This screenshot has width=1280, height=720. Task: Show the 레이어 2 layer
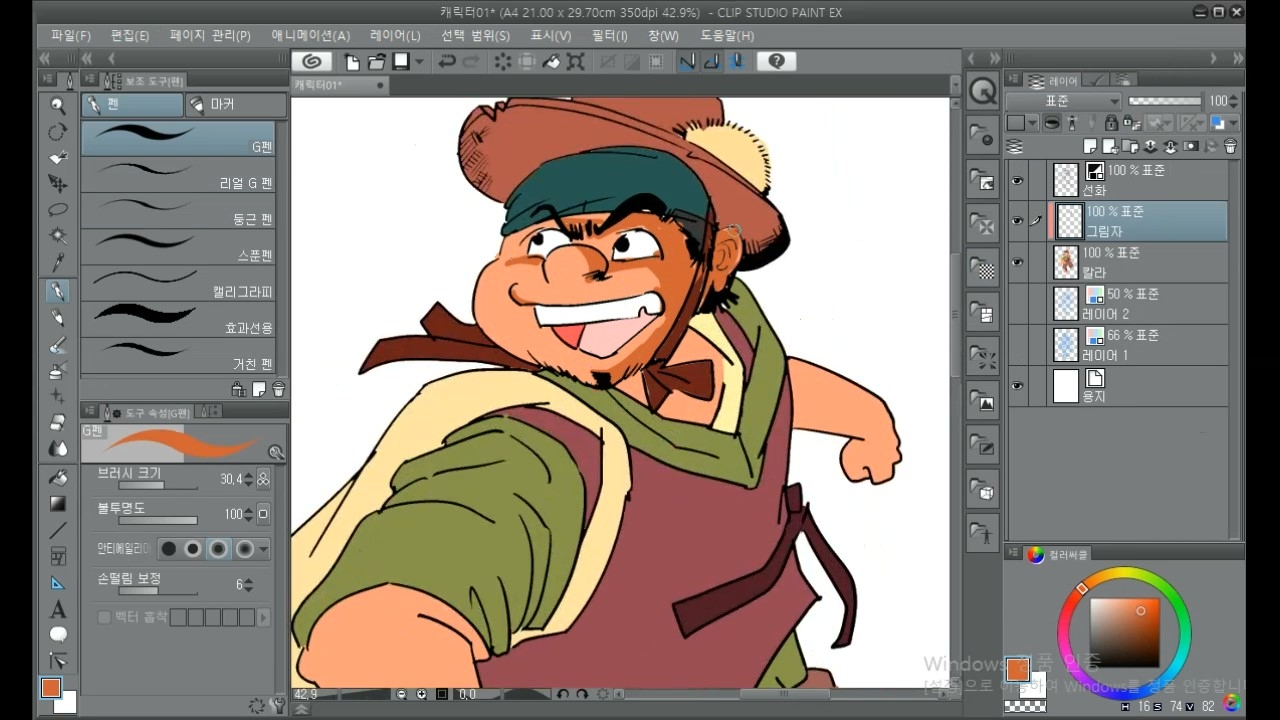click(1018, 304)
